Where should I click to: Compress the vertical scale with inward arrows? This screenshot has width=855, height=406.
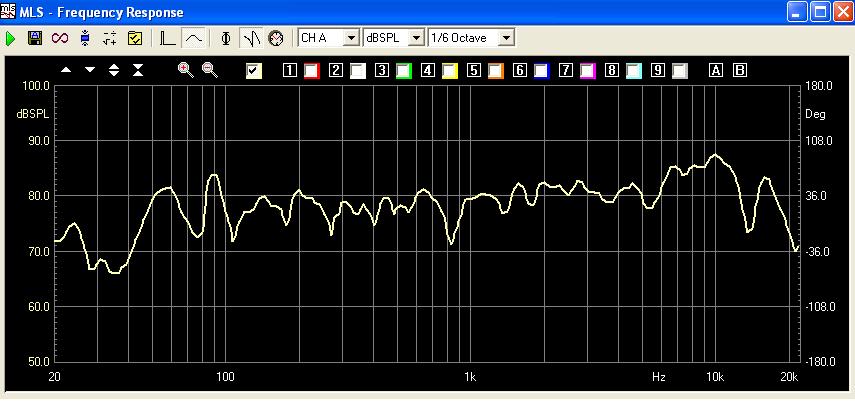(138, 70)
